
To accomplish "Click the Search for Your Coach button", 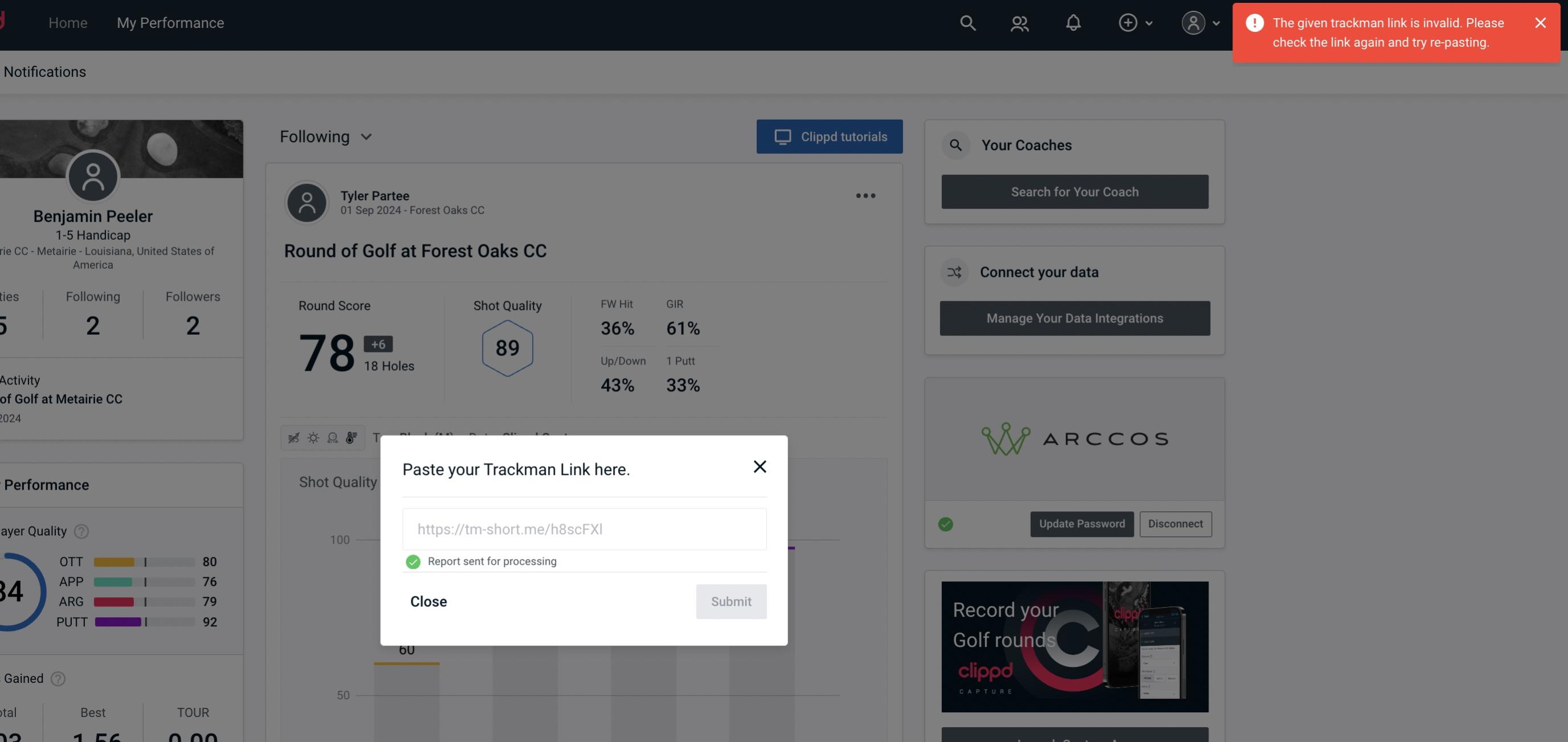I will [1075, 192].
